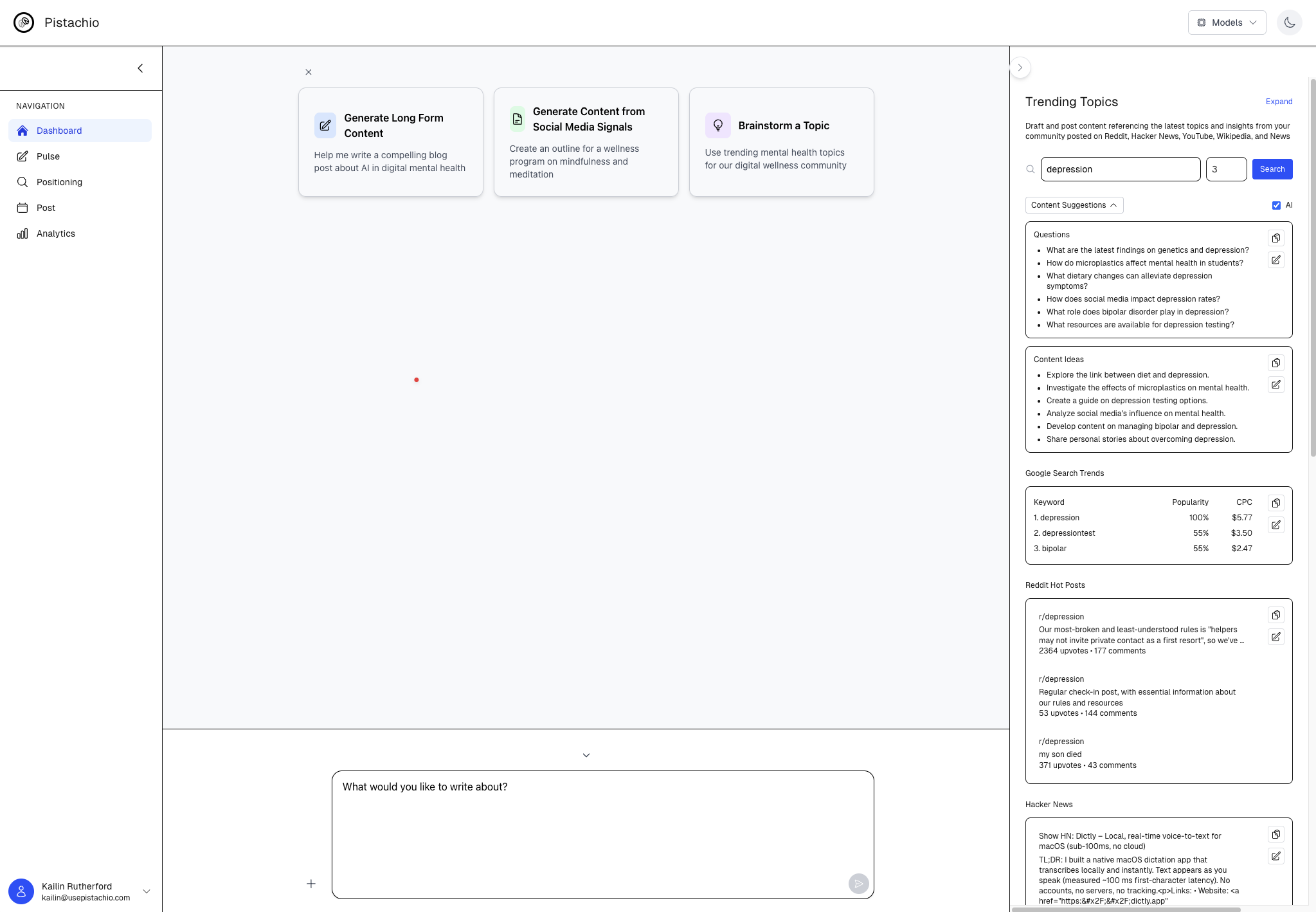Open the Trending Topics Expand link

tap(1277, 101)
